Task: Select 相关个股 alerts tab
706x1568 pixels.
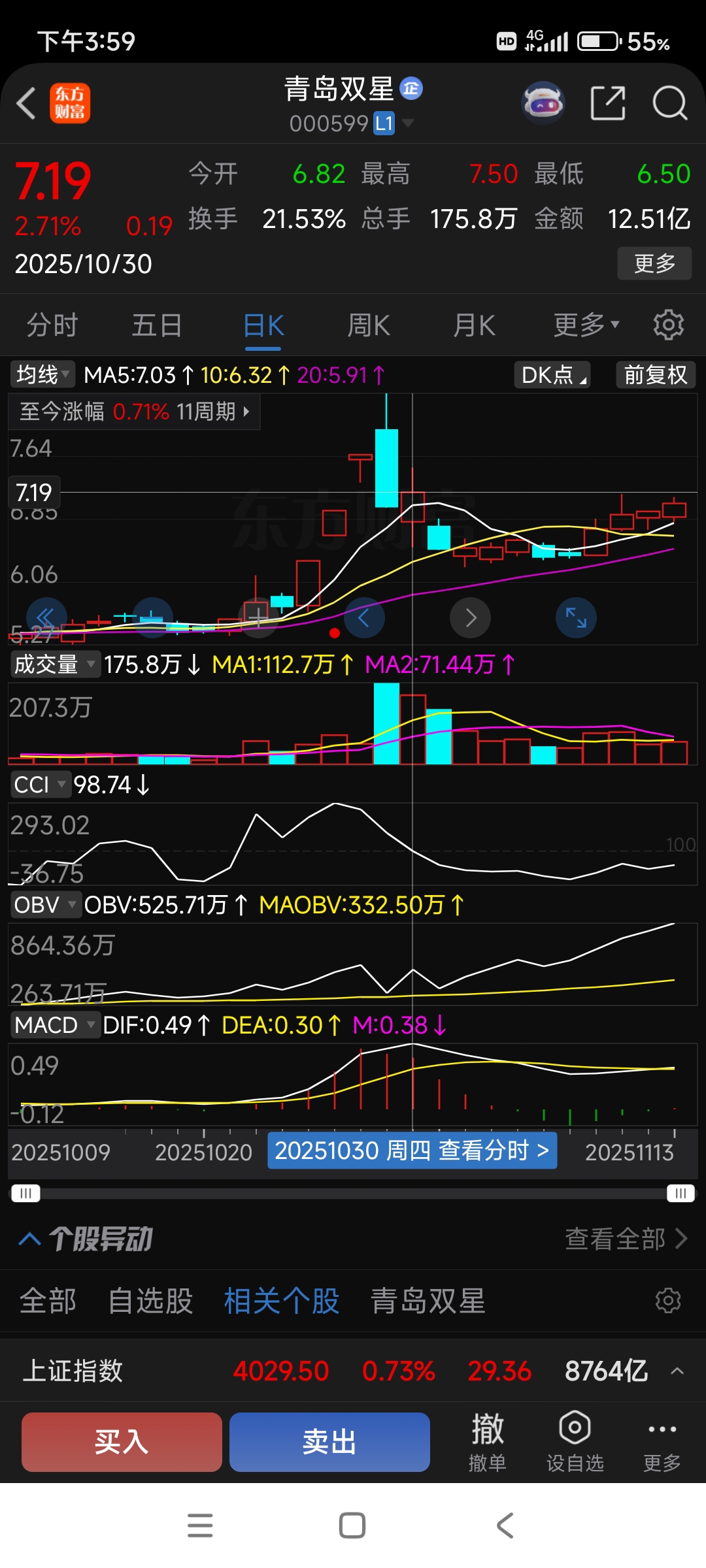Action: [282, 1300]
